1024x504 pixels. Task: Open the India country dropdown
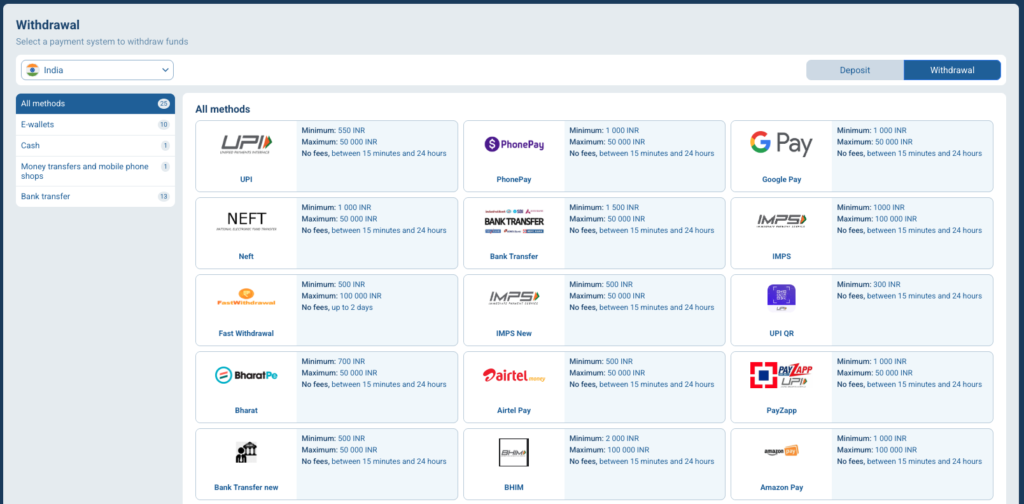click(x=97, y=70)
